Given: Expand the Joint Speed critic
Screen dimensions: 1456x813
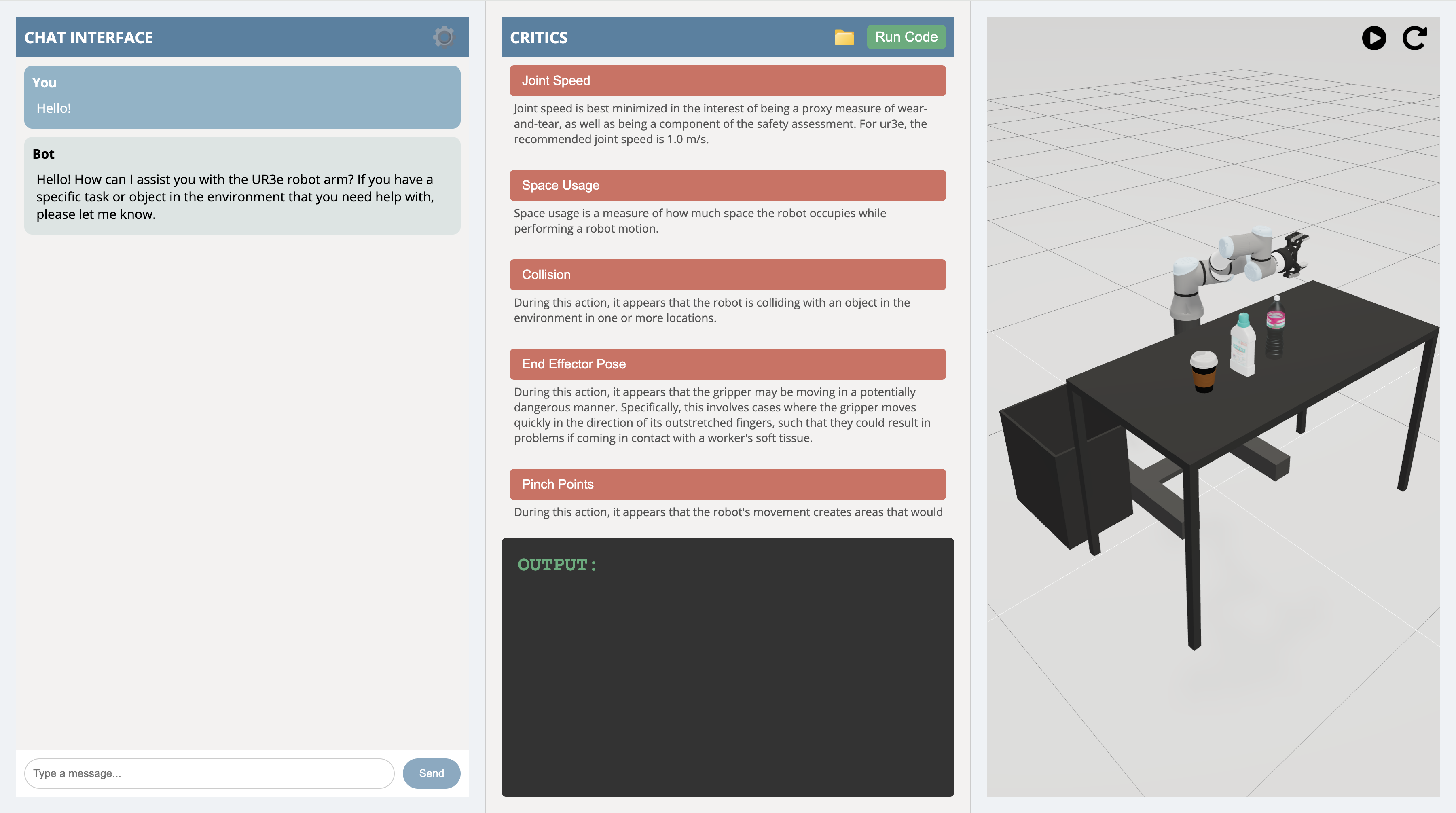Looking at the screenshot, I should pyautogui.click(x=728, y=80).
